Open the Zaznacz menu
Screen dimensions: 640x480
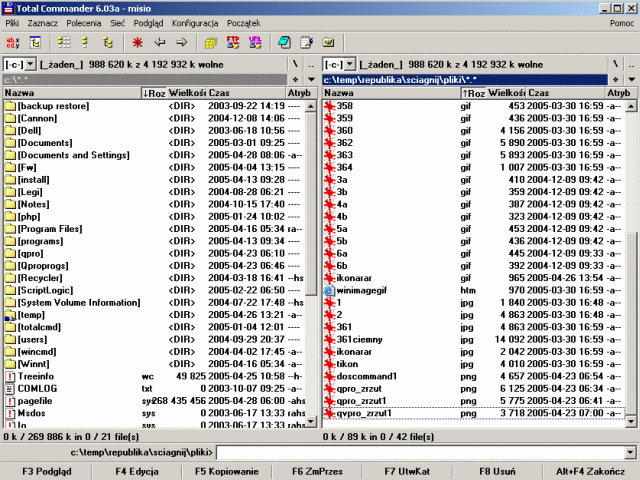click(42, 23)
